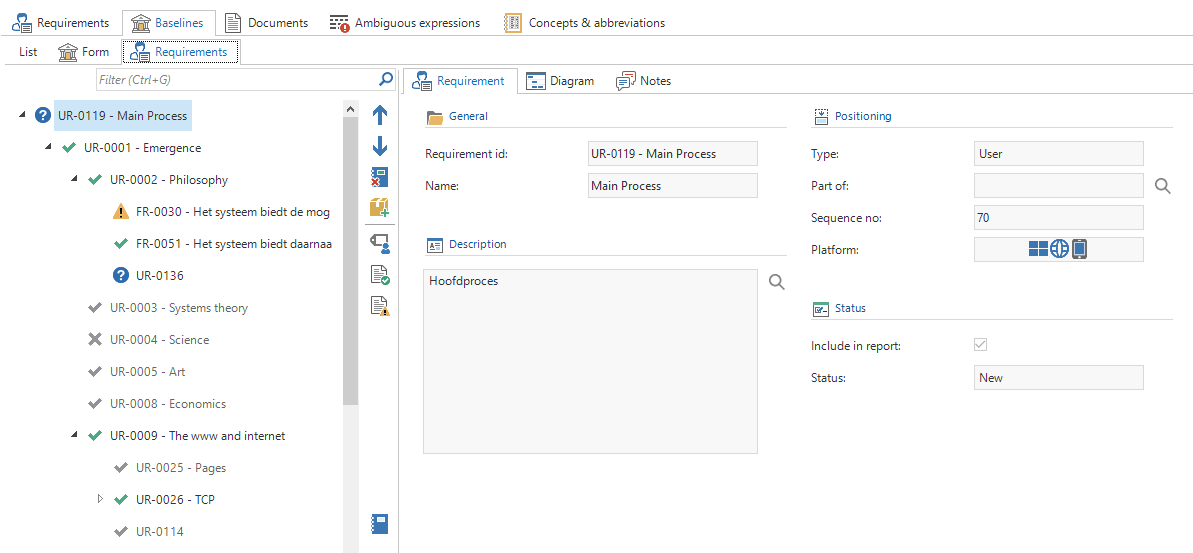Open the Diagram tab
This screenshot has height=553, width=1193.
point(560,81)
